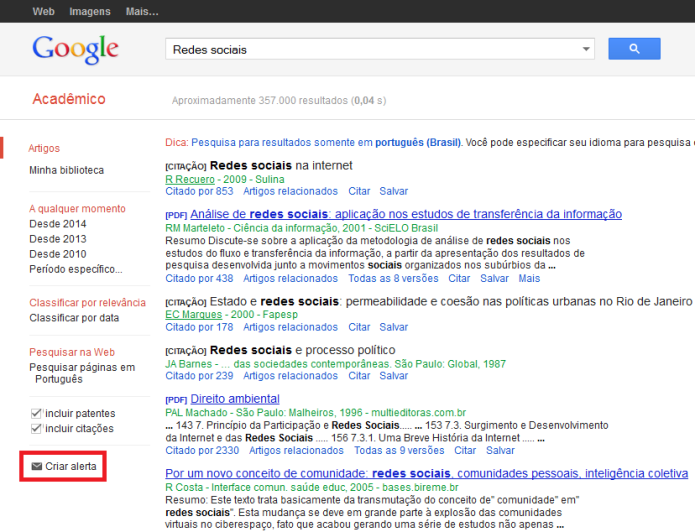Click Salvar under the Análise de redes sociais result
This screenshot has width=695, height=532.
(495, 278)
